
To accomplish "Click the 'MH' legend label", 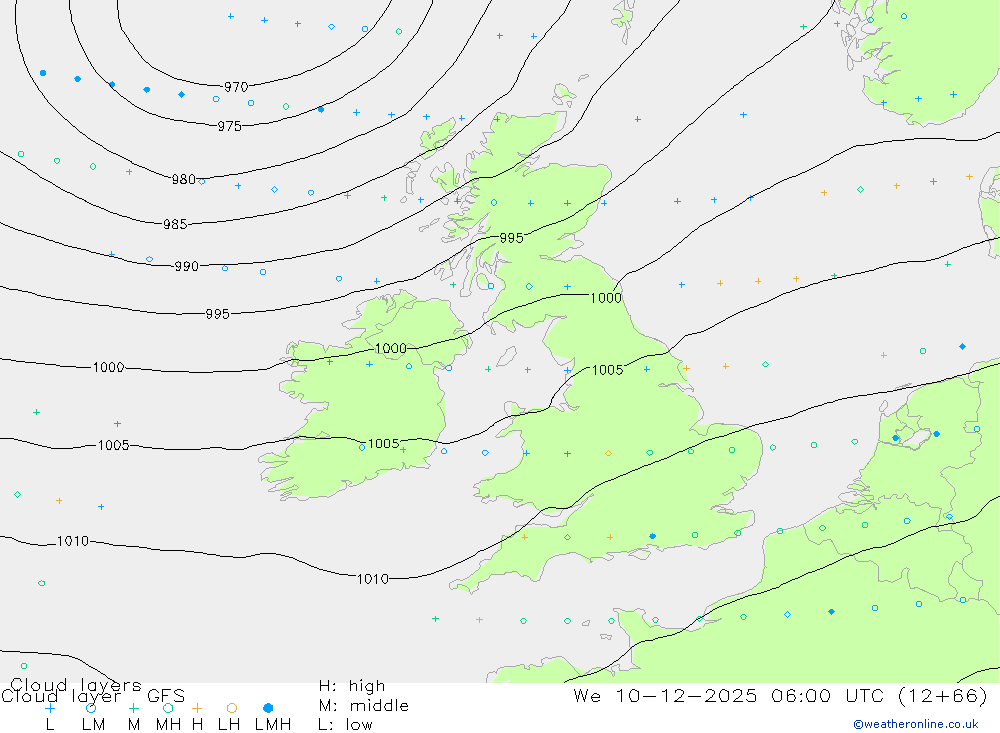I will click(x=168, y=725).
